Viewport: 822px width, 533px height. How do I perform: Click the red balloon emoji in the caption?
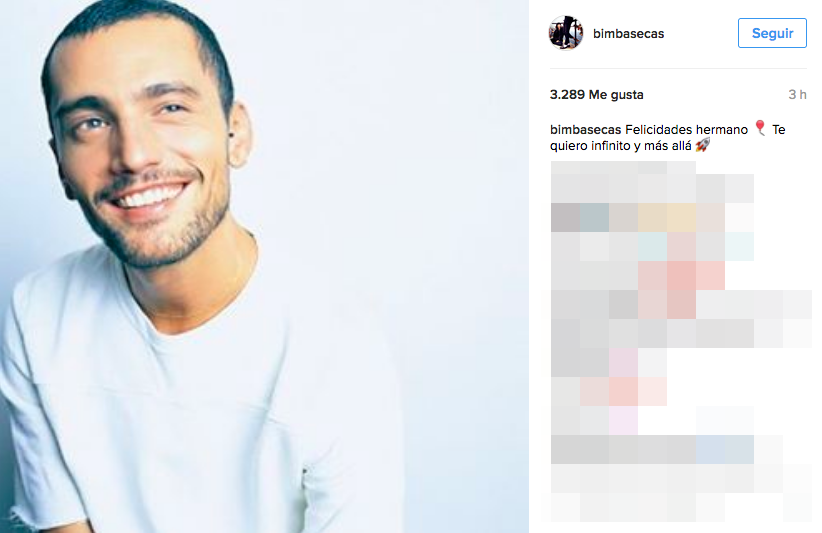click(760, 128)
